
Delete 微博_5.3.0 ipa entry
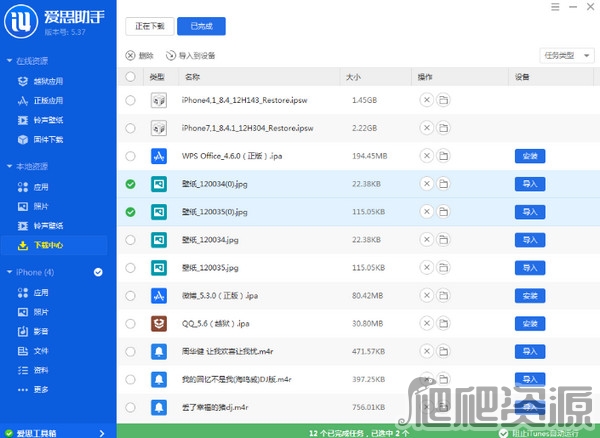coord(427,296)
